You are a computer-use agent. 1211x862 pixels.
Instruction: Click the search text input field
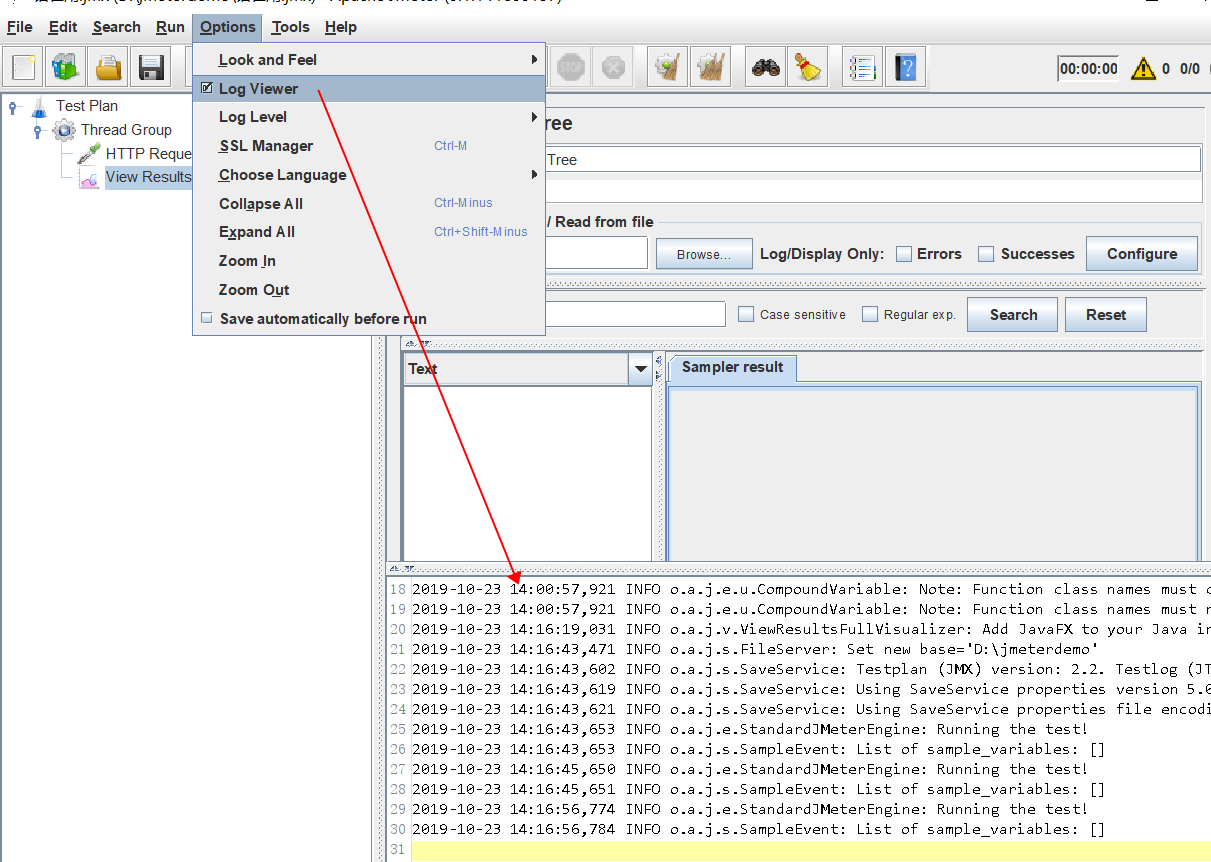click(634, 314)
